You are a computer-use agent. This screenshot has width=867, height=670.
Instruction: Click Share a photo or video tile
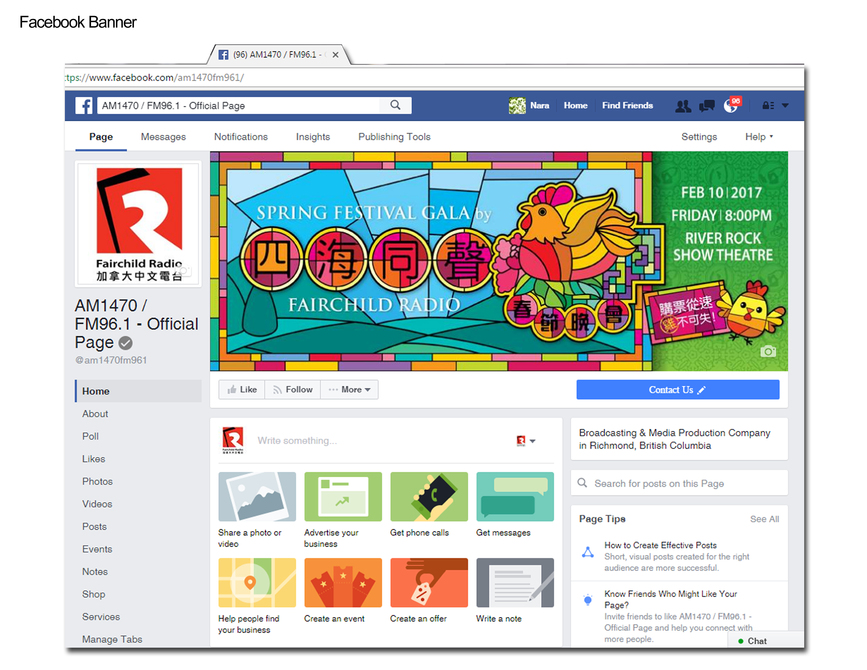coord(257,509)
